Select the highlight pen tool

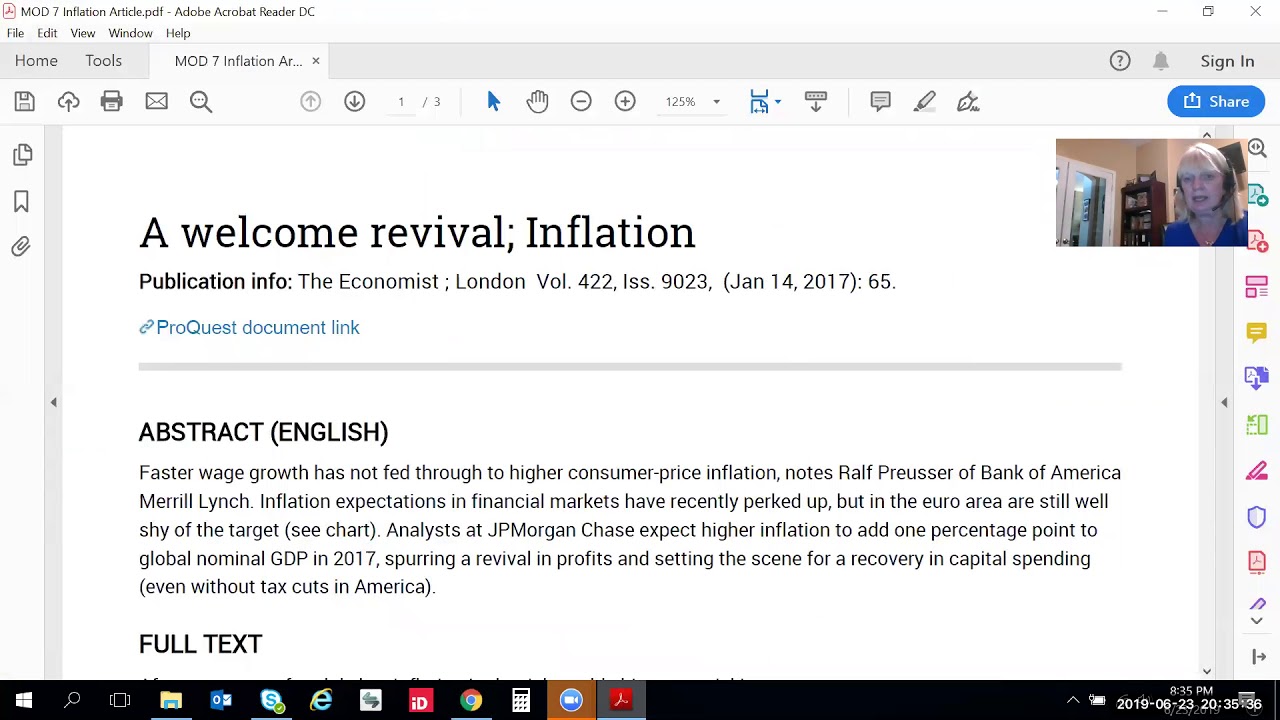pos(924,101)
